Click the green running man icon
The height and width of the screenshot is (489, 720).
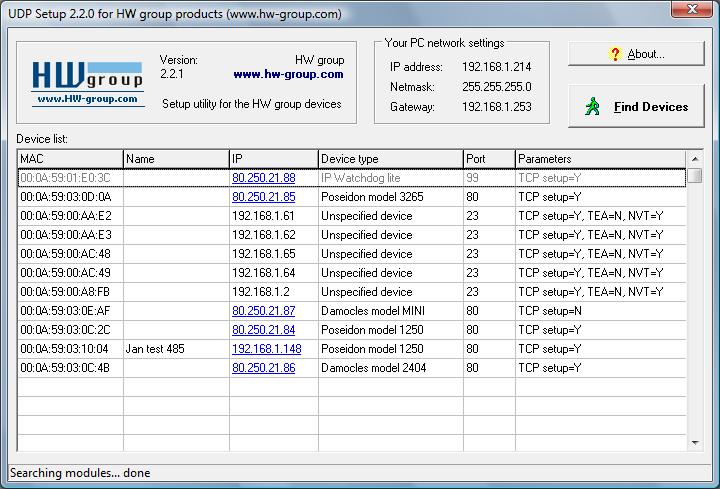click(592, 106)
